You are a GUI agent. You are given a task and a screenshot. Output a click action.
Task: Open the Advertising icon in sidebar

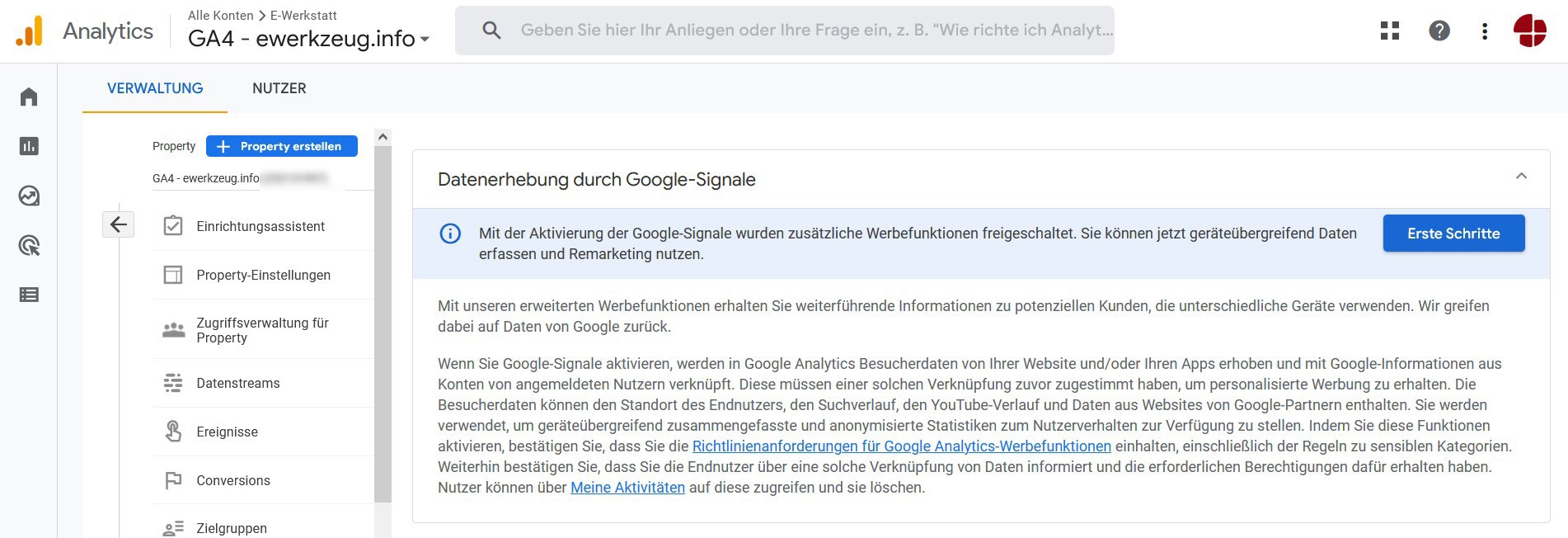[29, 245]
